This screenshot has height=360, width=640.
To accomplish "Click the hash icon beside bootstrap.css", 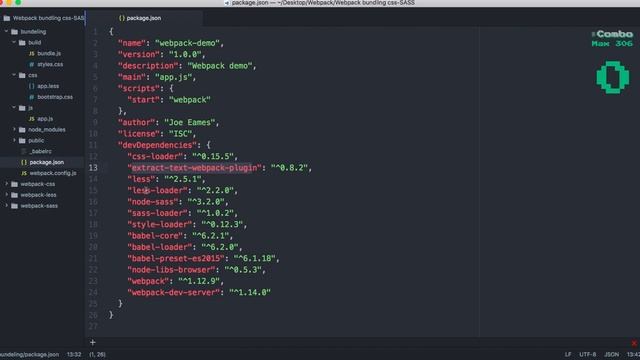I will tap(31, 97).
